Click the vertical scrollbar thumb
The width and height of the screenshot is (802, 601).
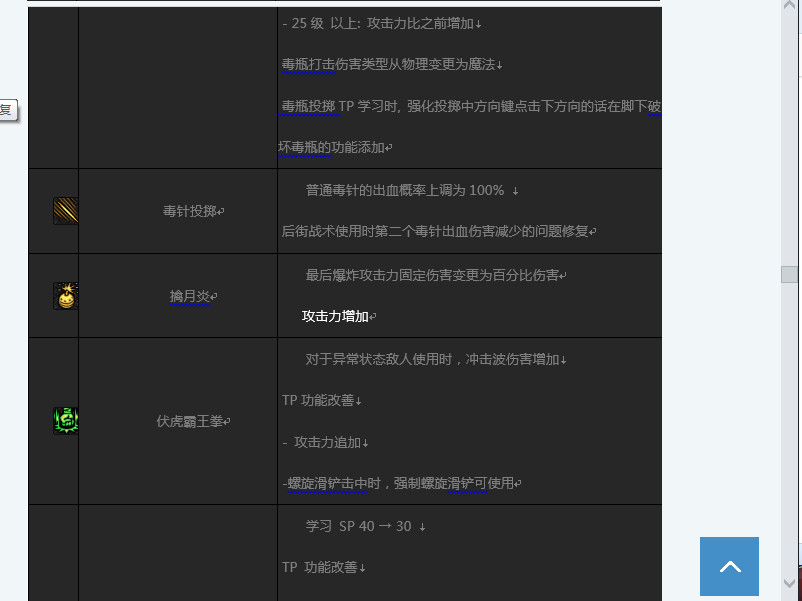pos(789,274)
